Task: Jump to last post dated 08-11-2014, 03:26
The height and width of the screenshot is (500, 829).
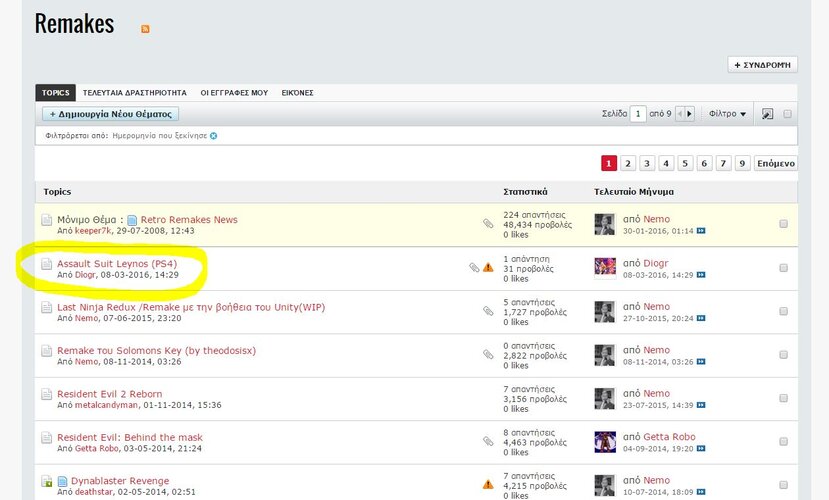Action: [x=701, y=362]
